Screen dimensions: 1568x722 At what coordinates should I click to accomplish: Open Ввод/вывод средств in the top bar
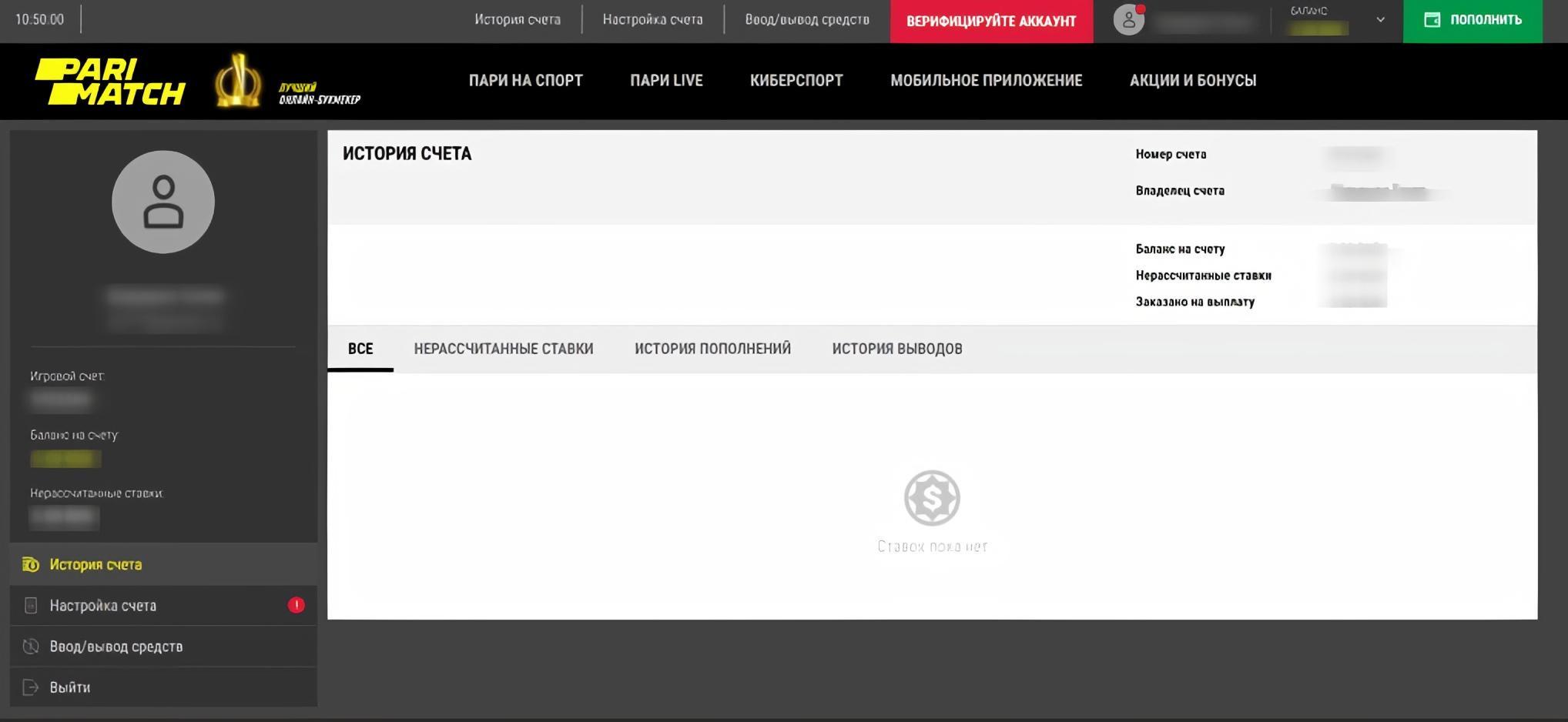(x=807, y=19)
